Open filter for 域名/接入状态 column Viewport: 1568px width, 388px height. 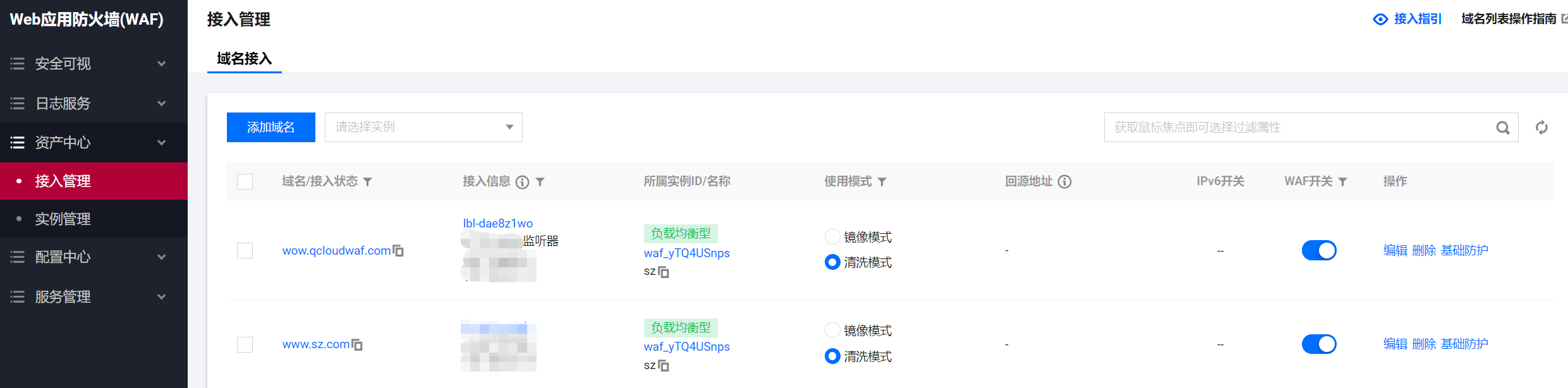(x=368, y=182)
